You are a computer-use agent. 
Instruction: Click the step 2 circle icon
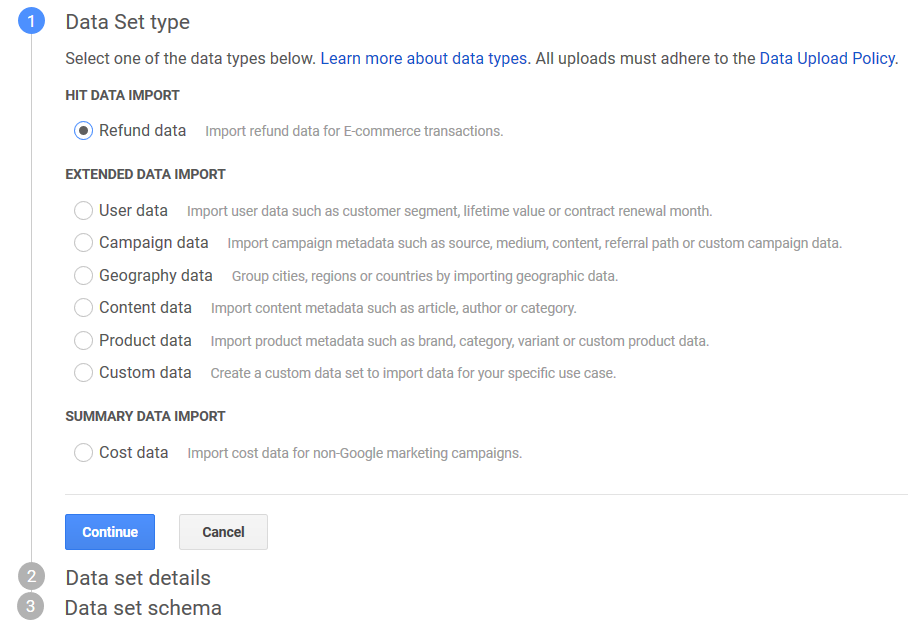(31, 577)
